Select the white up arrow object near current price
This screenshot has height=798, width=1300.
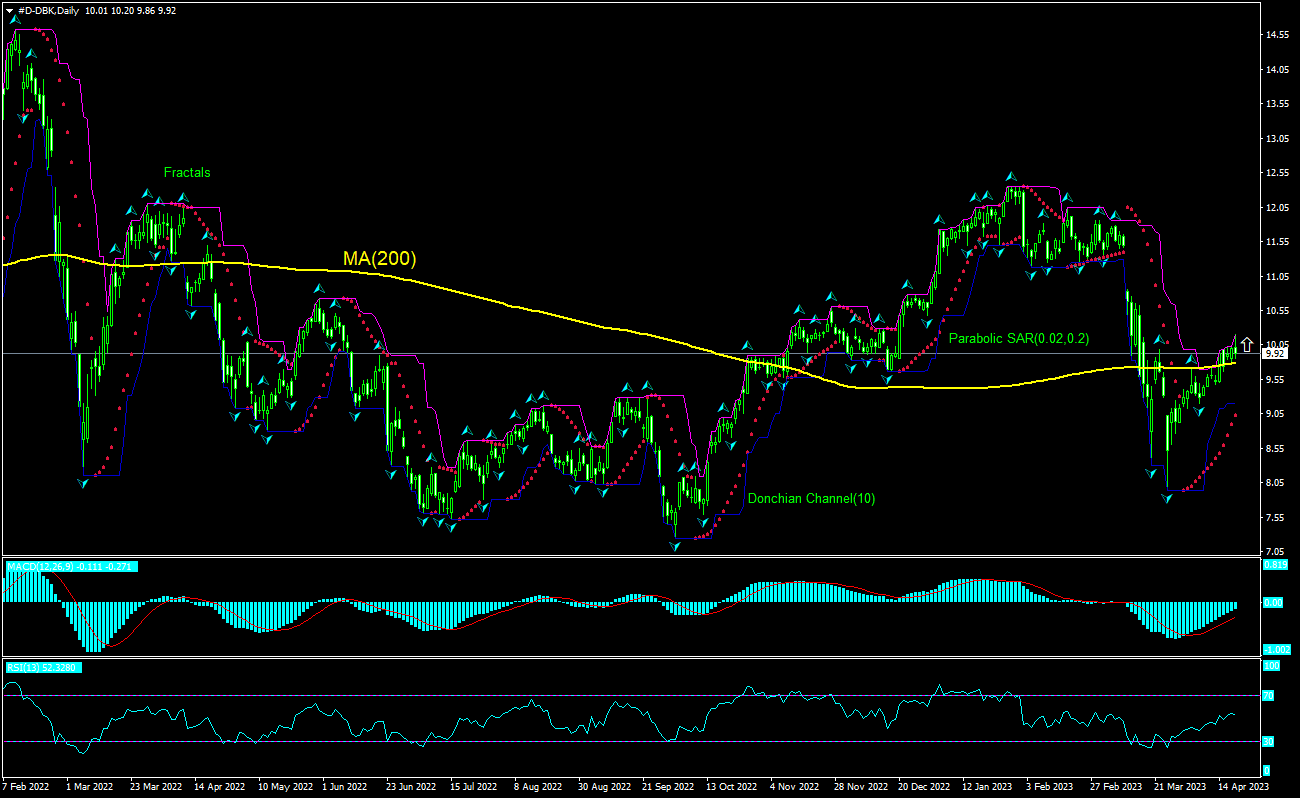(1247, 345)
